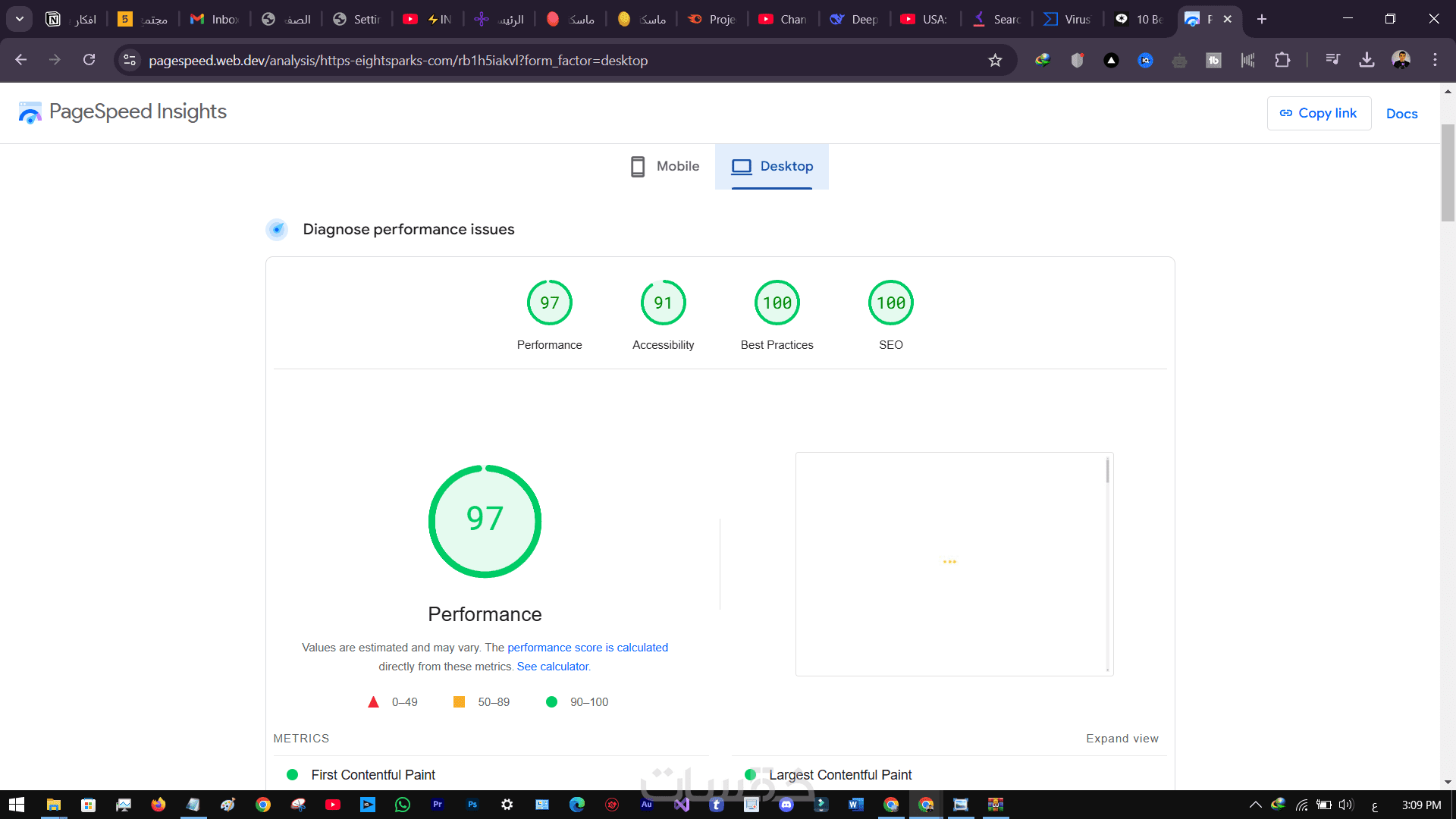
Task: Open Chrome three-dot menu
Action: click(1435, 60)
